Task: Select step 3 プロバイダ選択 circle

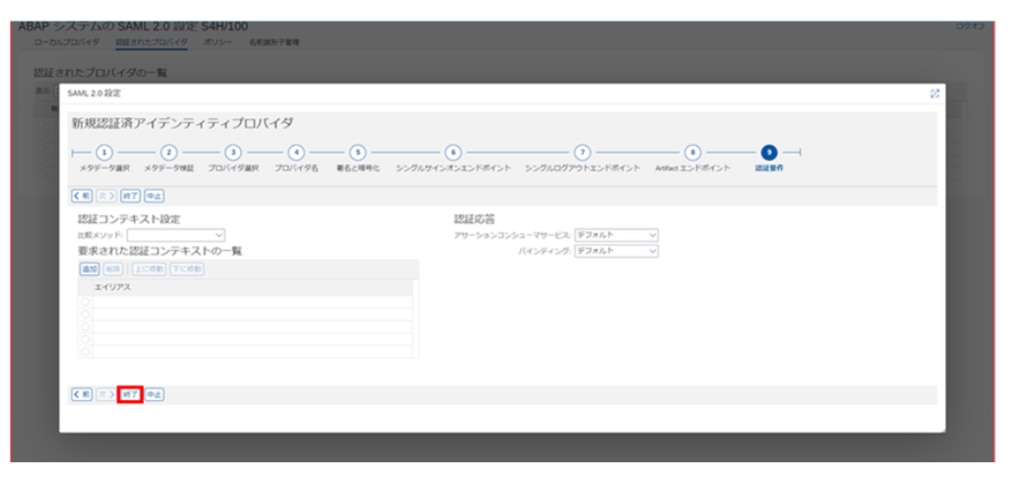Action: pos(233,152)
